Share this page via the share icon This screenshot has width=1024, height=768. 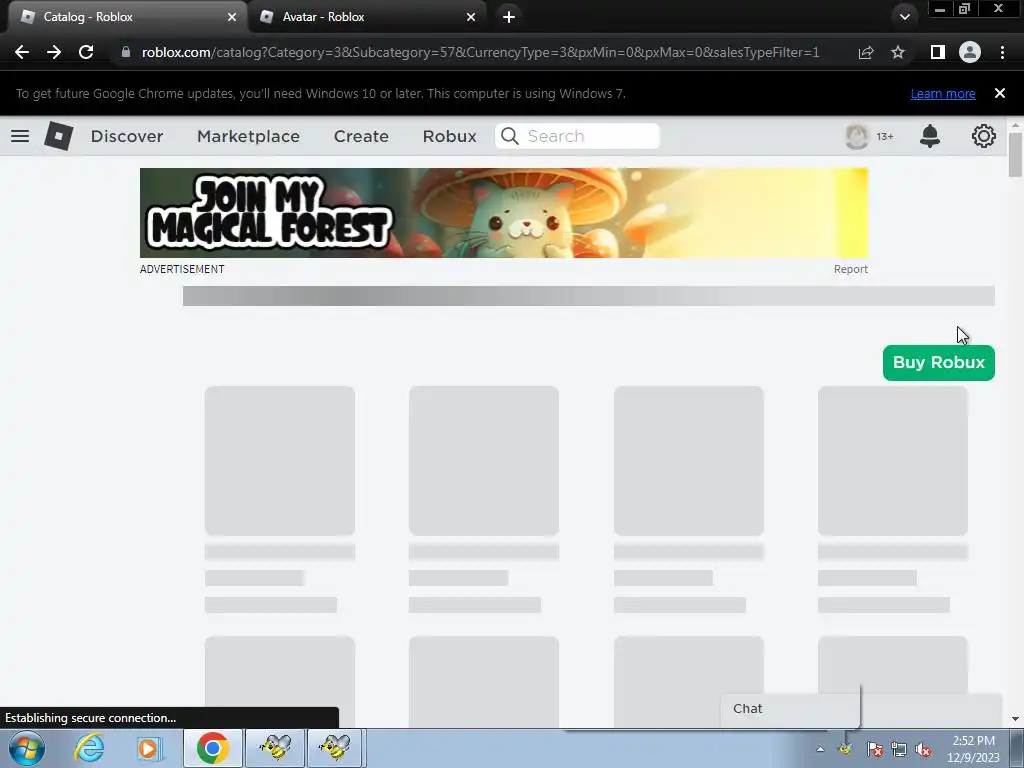pyautogui.click(x=866, y=52)
